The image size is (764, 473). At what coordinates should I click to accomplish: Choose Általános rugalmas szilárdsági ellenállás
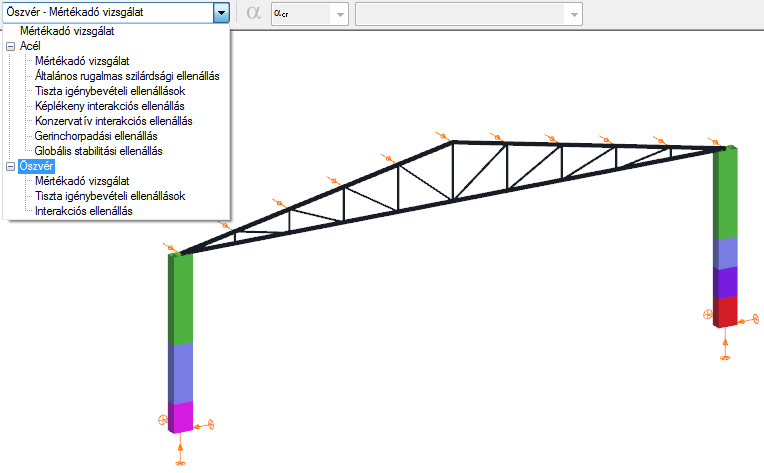pyautogui.click(x=127, y=76)
